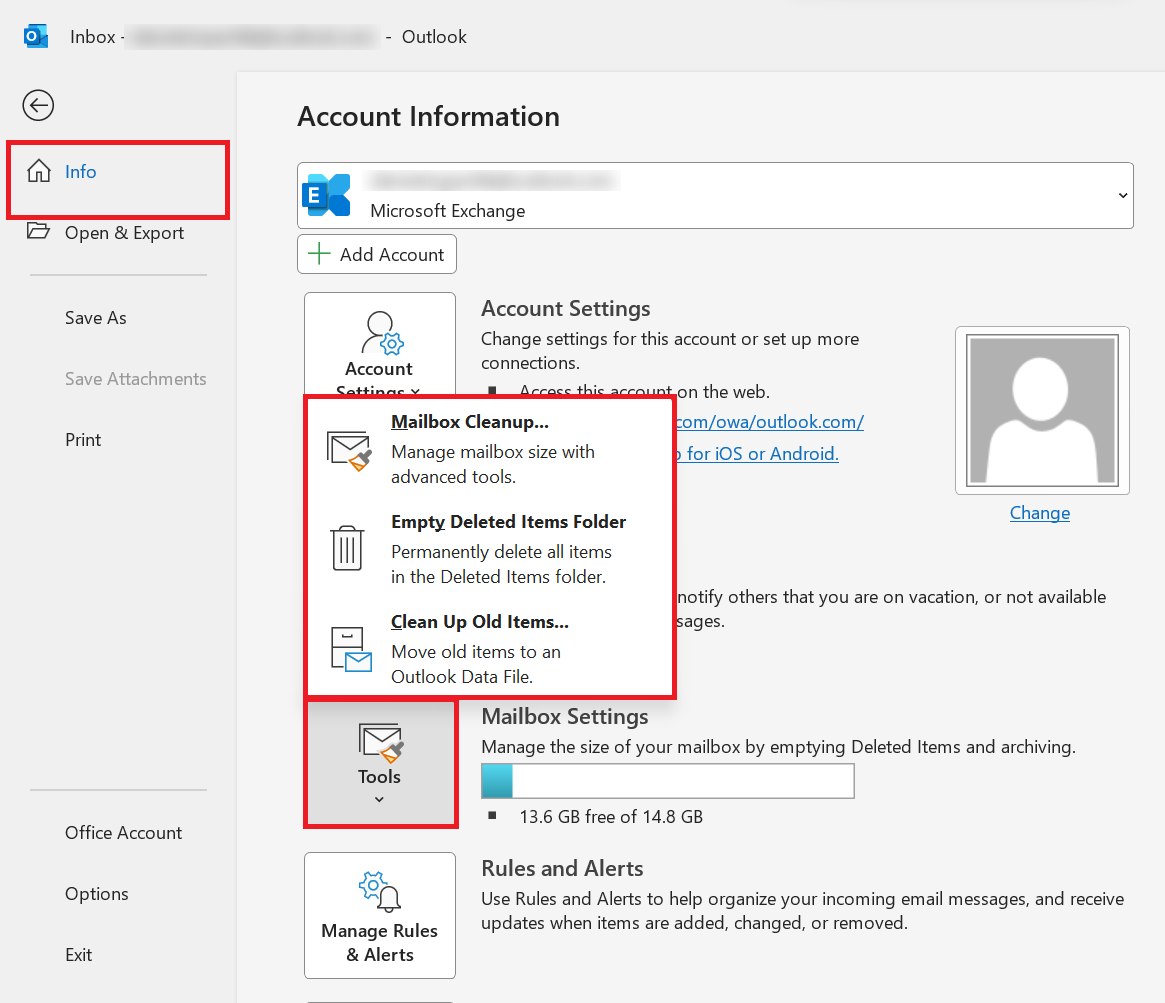Open the Info tab
This screenshot has height=1003, width=1165.
pyautogui.click(x=118, y=172)
